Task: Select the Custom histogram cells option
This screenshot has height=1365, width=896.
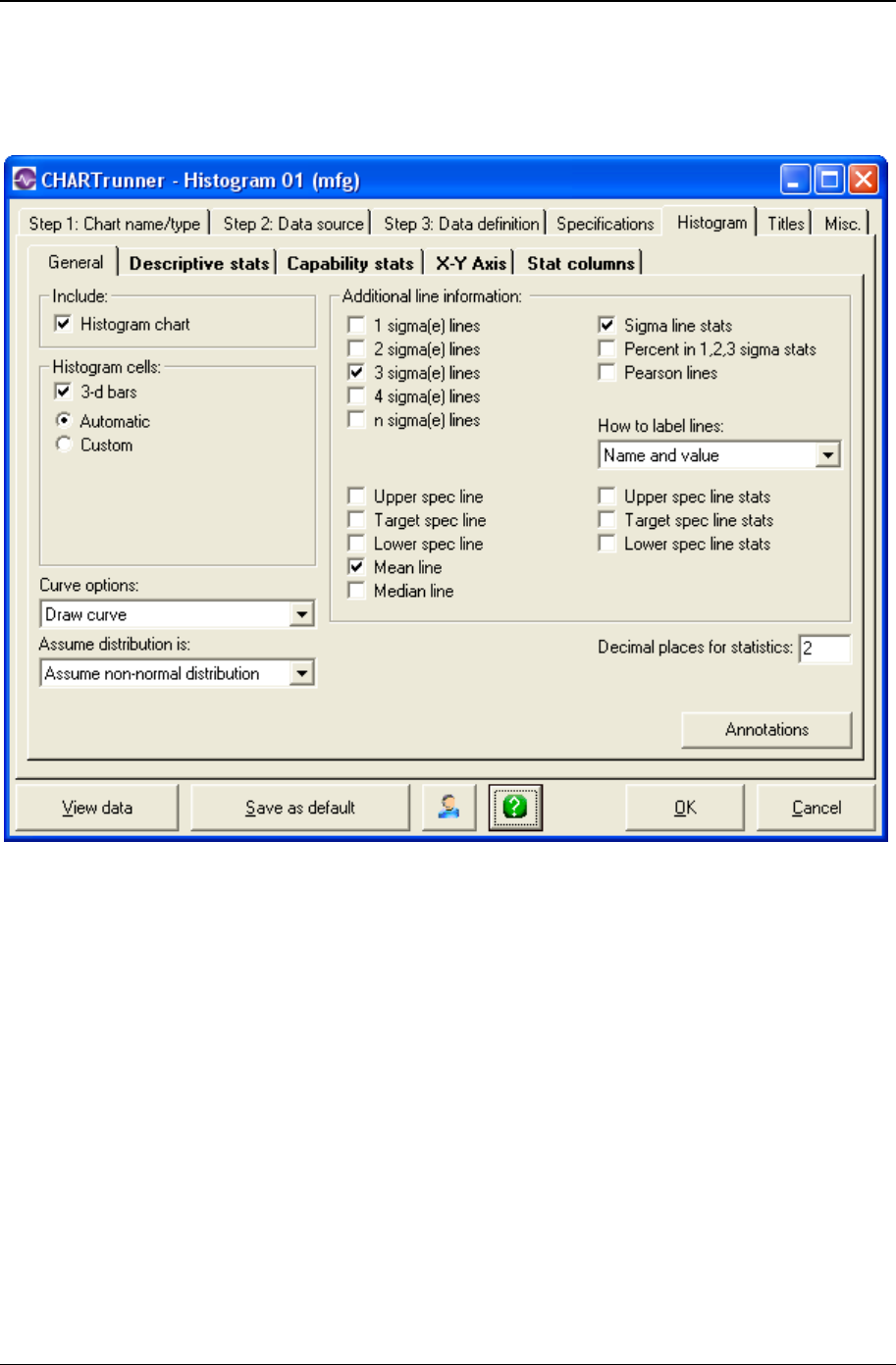Action: click(x=64, y=445)
